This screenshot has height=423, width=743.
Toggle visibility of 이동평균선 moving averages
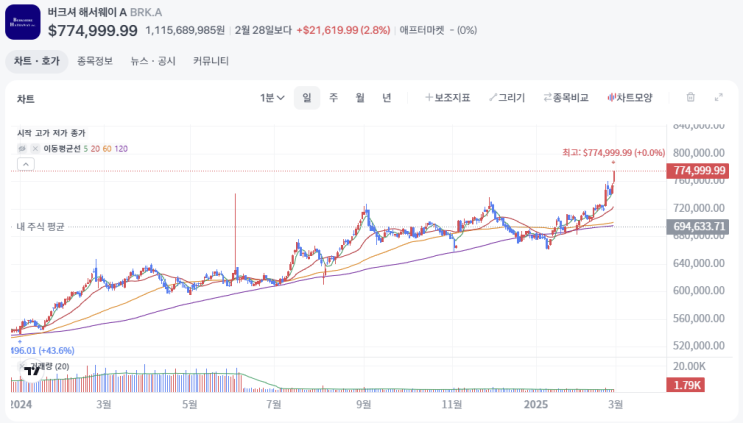pyautogui.click(x=22, y=149)
